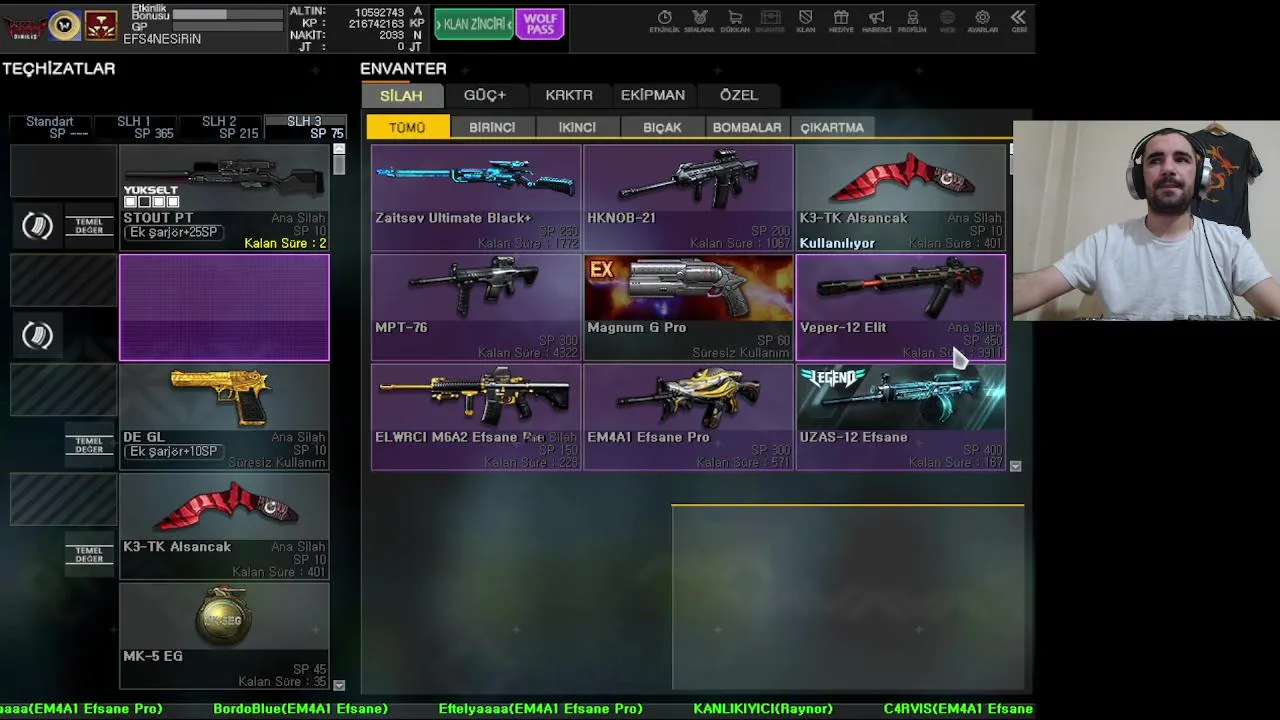Click Yükselt upgrade indicator on STOUT PT
Image resolution: width=1280 pixels, height=720 pixels.
(151, 196)
